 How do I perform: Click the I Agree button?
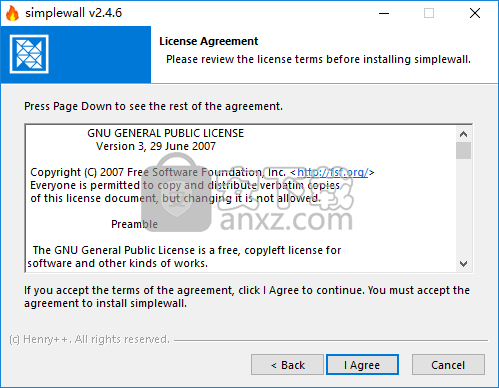(x=362, y=365)
